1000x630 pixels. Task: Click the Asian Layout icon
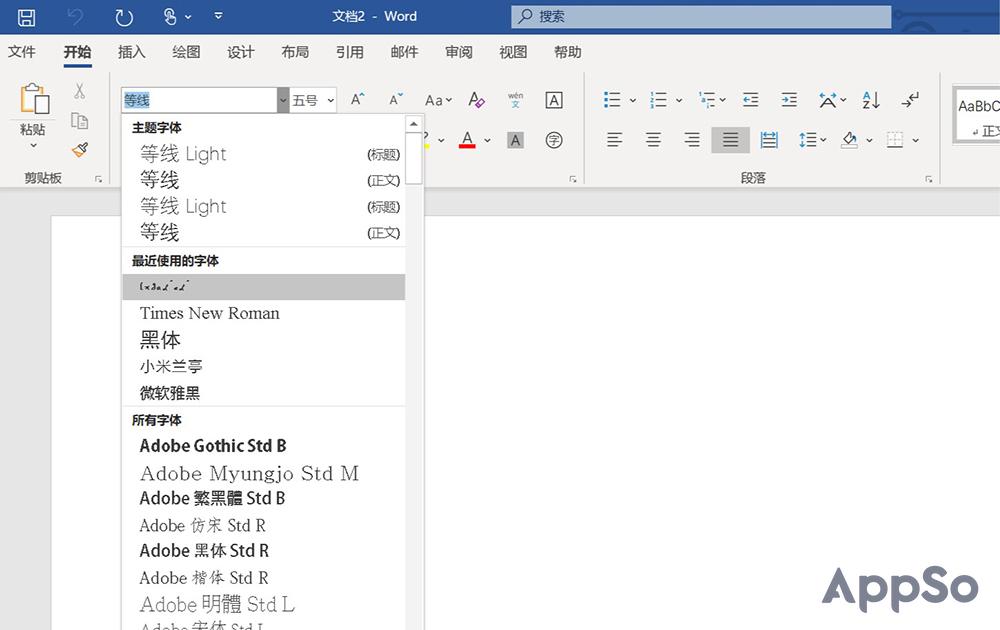[828, 99]
